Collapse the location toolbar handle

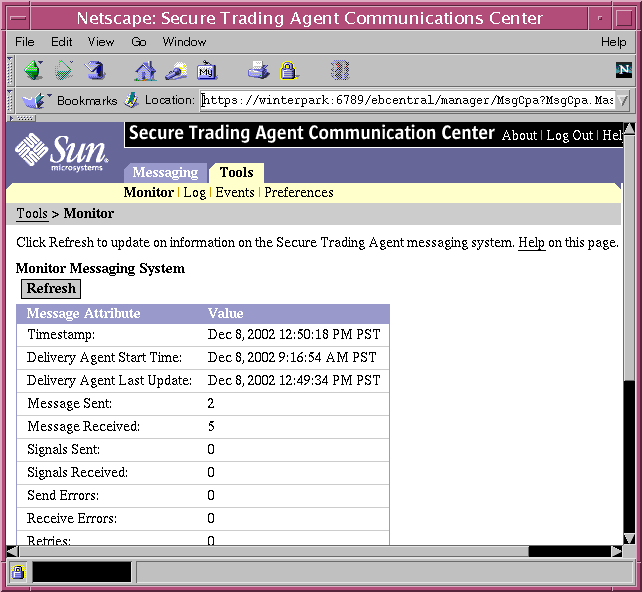(10, 100)
